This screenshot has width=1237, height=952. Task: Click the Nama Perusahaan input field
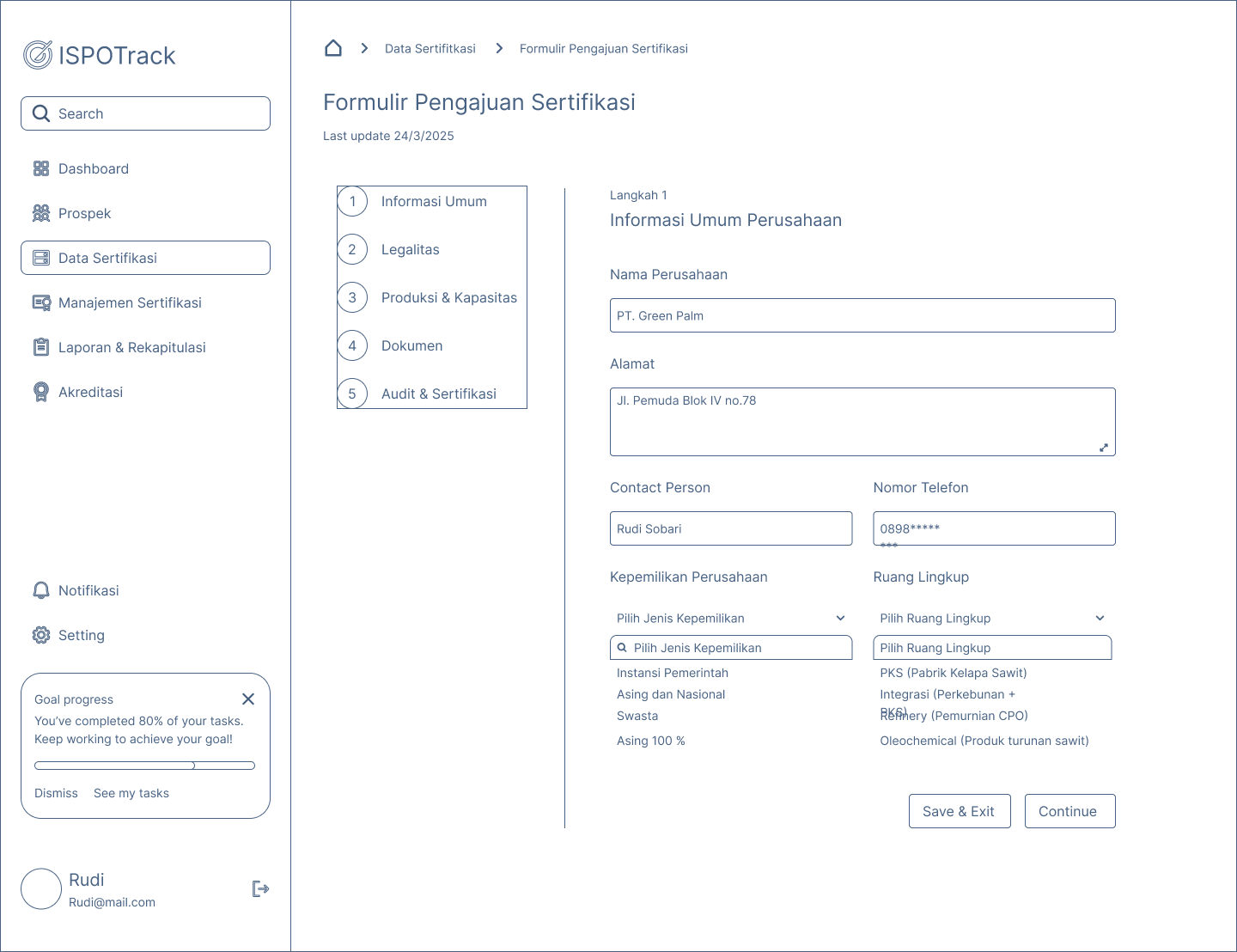coord(862,315)
